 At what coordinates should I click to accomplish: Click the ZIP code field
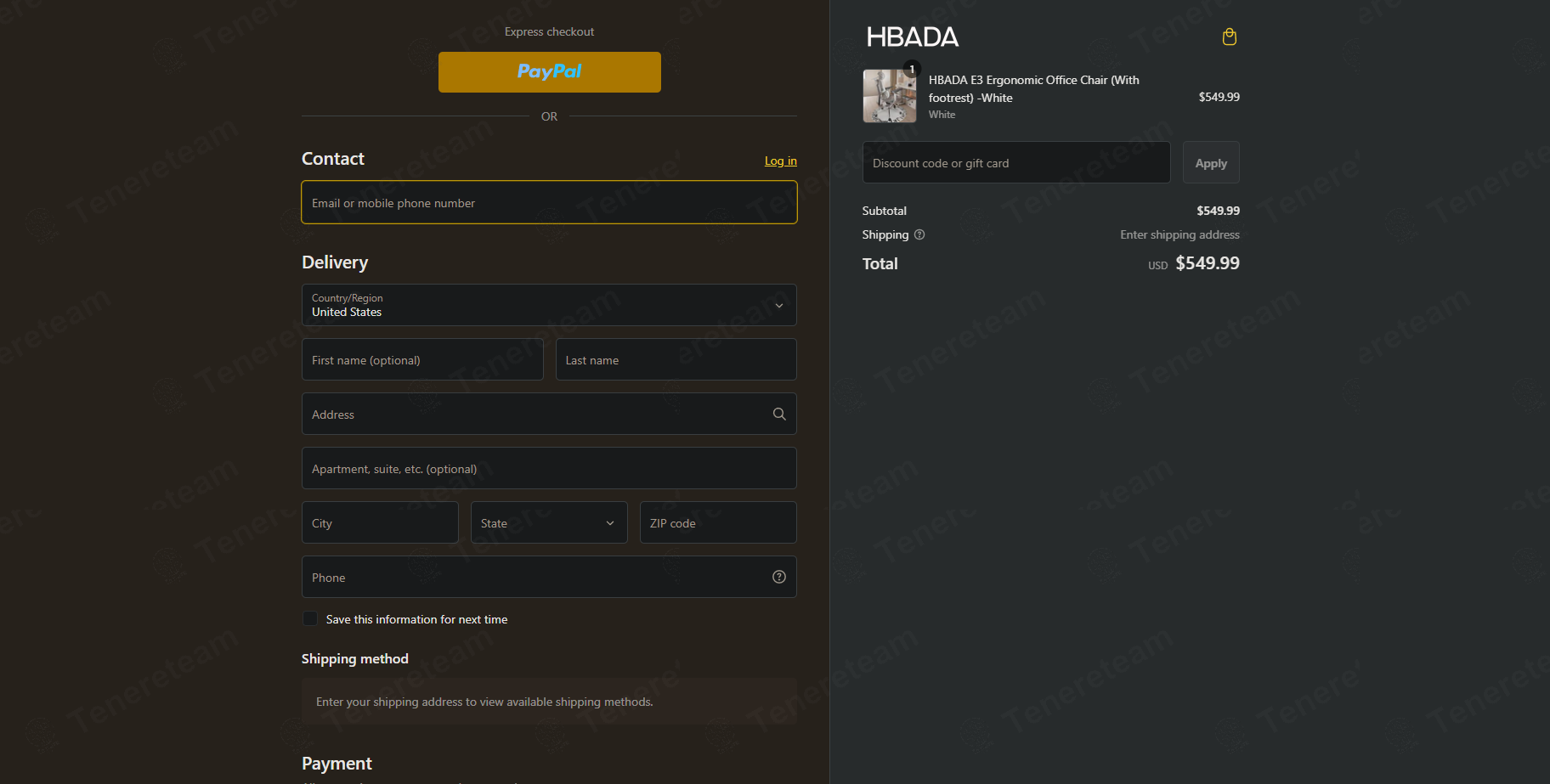tap(718, 522)
